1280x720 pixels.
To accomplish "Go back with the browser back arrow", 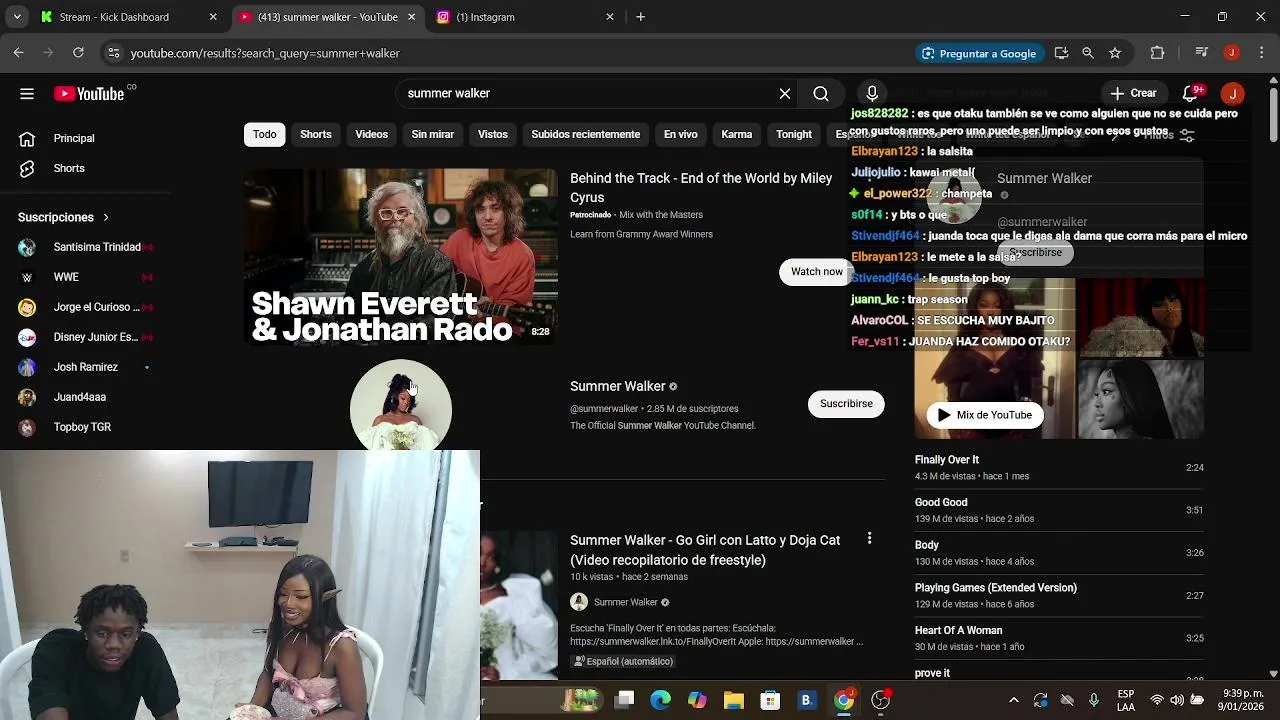I will coord(18,53).
